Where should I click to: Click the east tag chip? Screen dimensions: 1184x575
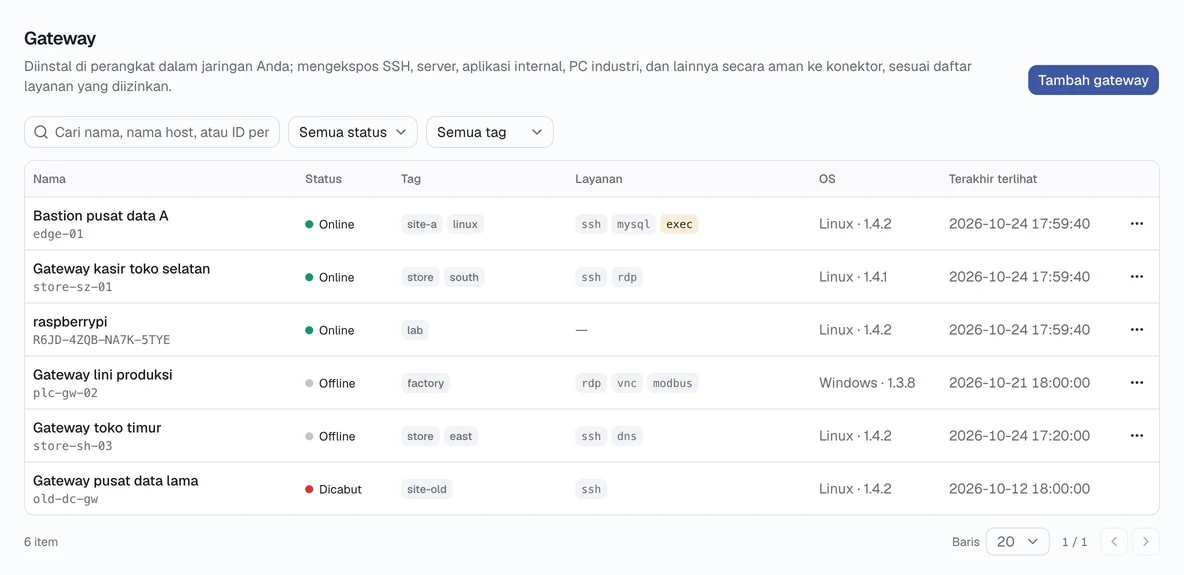pos(461,436)
